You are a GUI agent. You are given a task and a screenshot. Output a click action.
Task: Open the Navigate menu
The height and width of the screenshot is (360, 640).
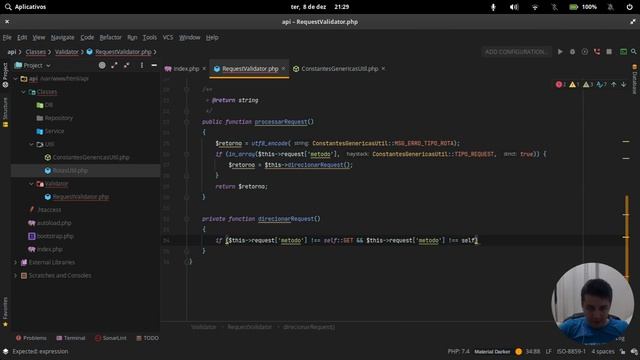pos(62,37)
